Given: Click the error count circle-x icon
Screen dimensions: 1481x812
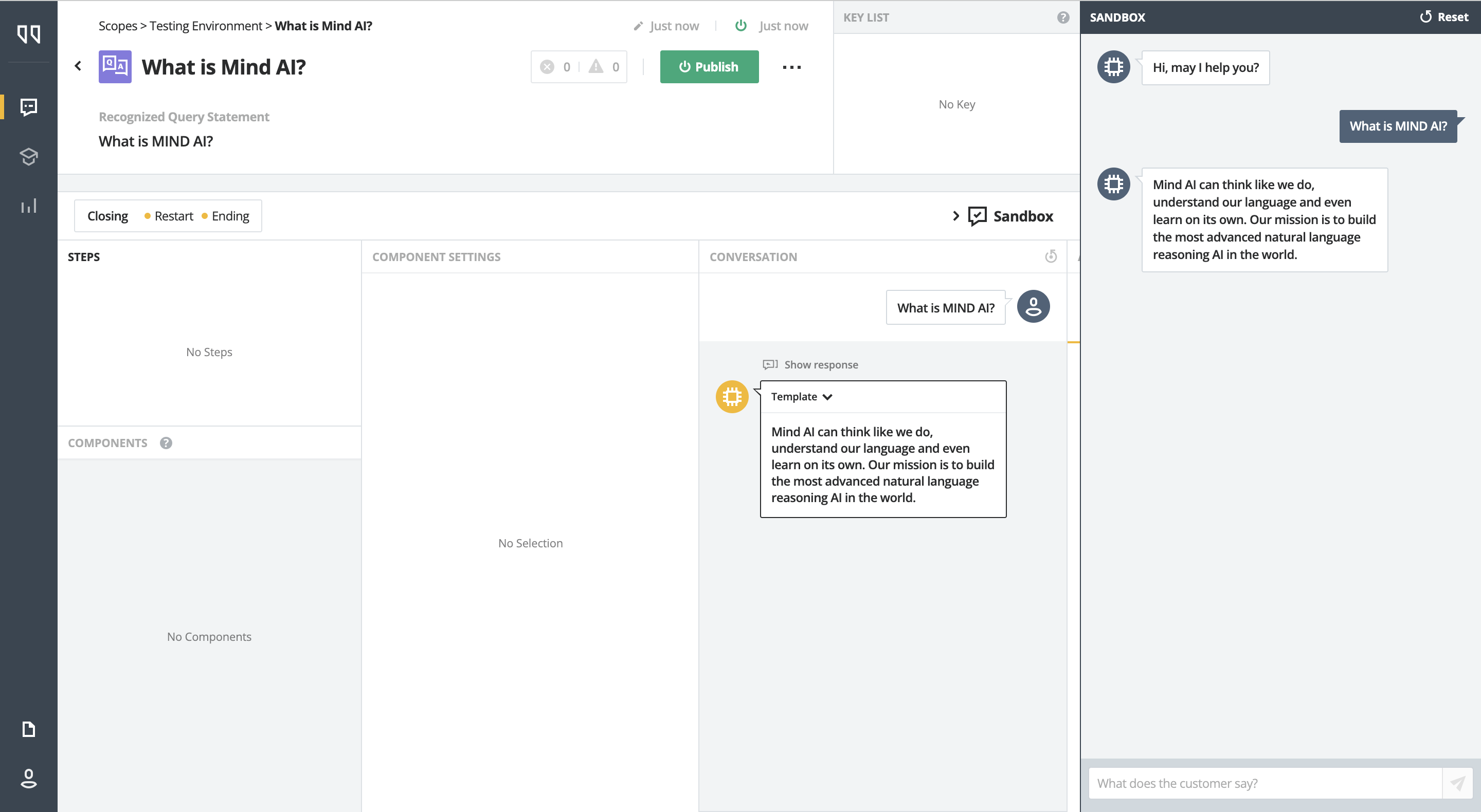Looking at the screenshot, I should (547, 67).
